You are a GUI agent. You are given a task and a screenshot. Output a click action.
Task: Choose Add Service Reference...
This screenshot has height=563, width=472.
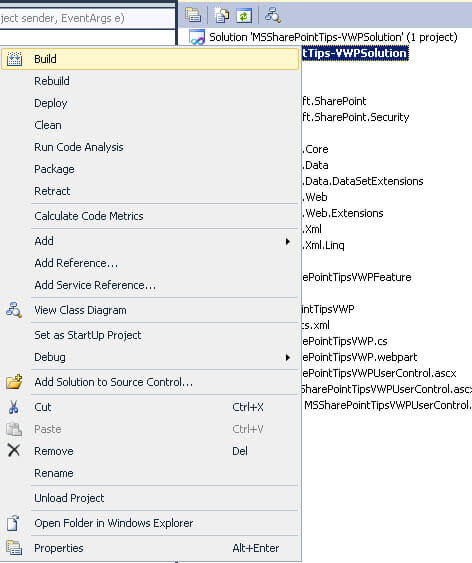[x=150, y=285]
